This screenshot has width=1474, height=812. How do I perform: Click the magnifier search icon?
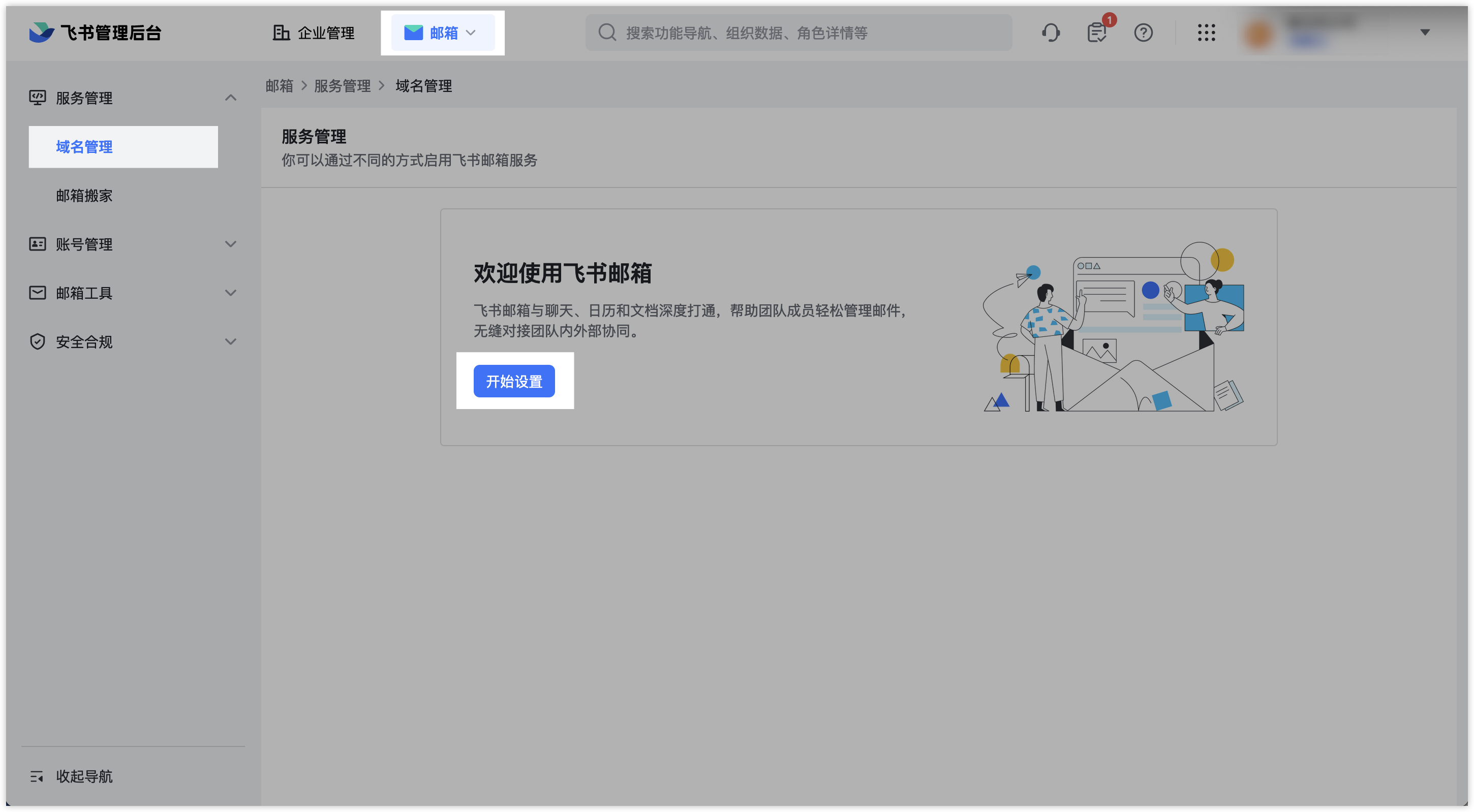coord(607,33)
